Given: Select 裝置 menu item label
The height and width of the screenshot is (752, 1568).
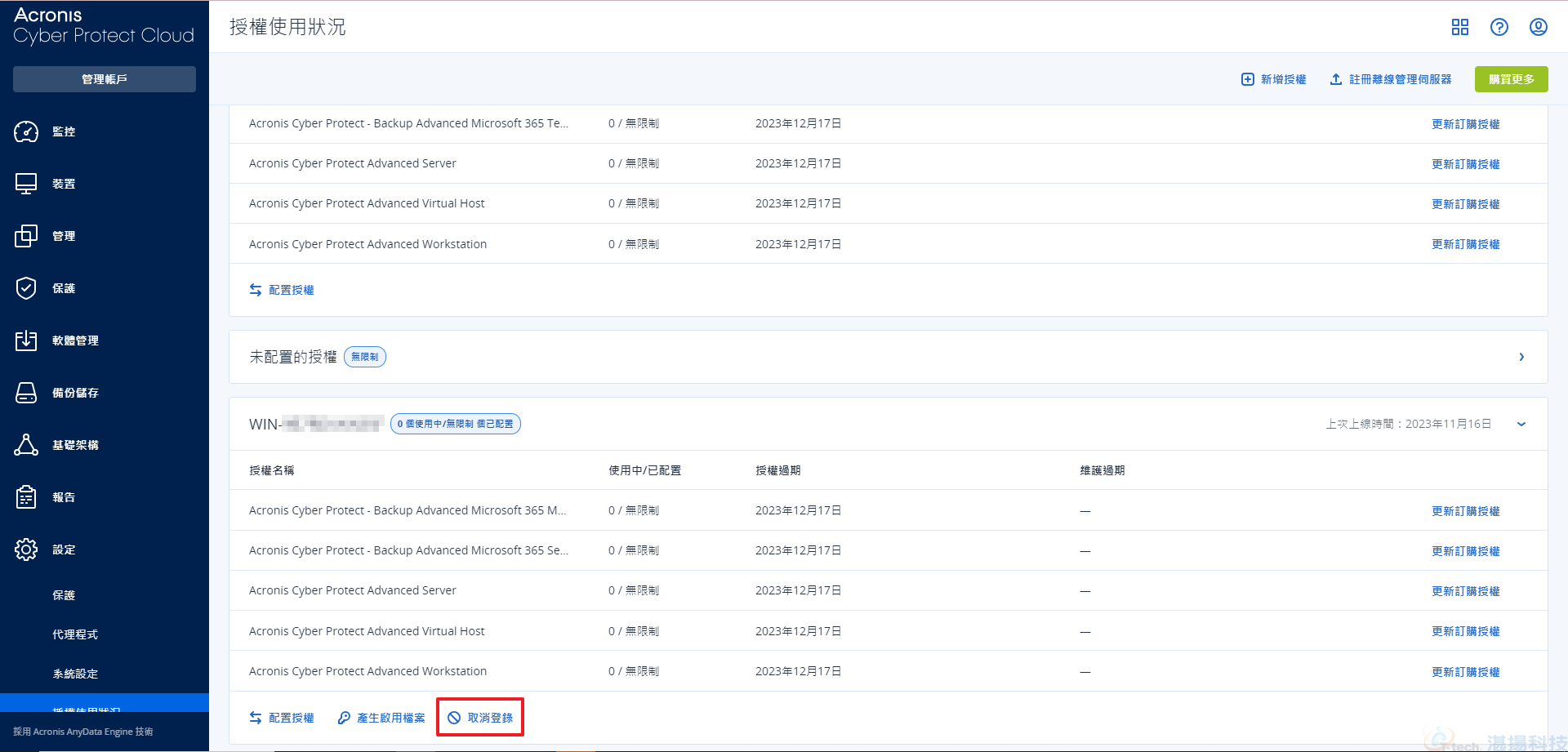Looking at the screenshot, I should point(64,184).
